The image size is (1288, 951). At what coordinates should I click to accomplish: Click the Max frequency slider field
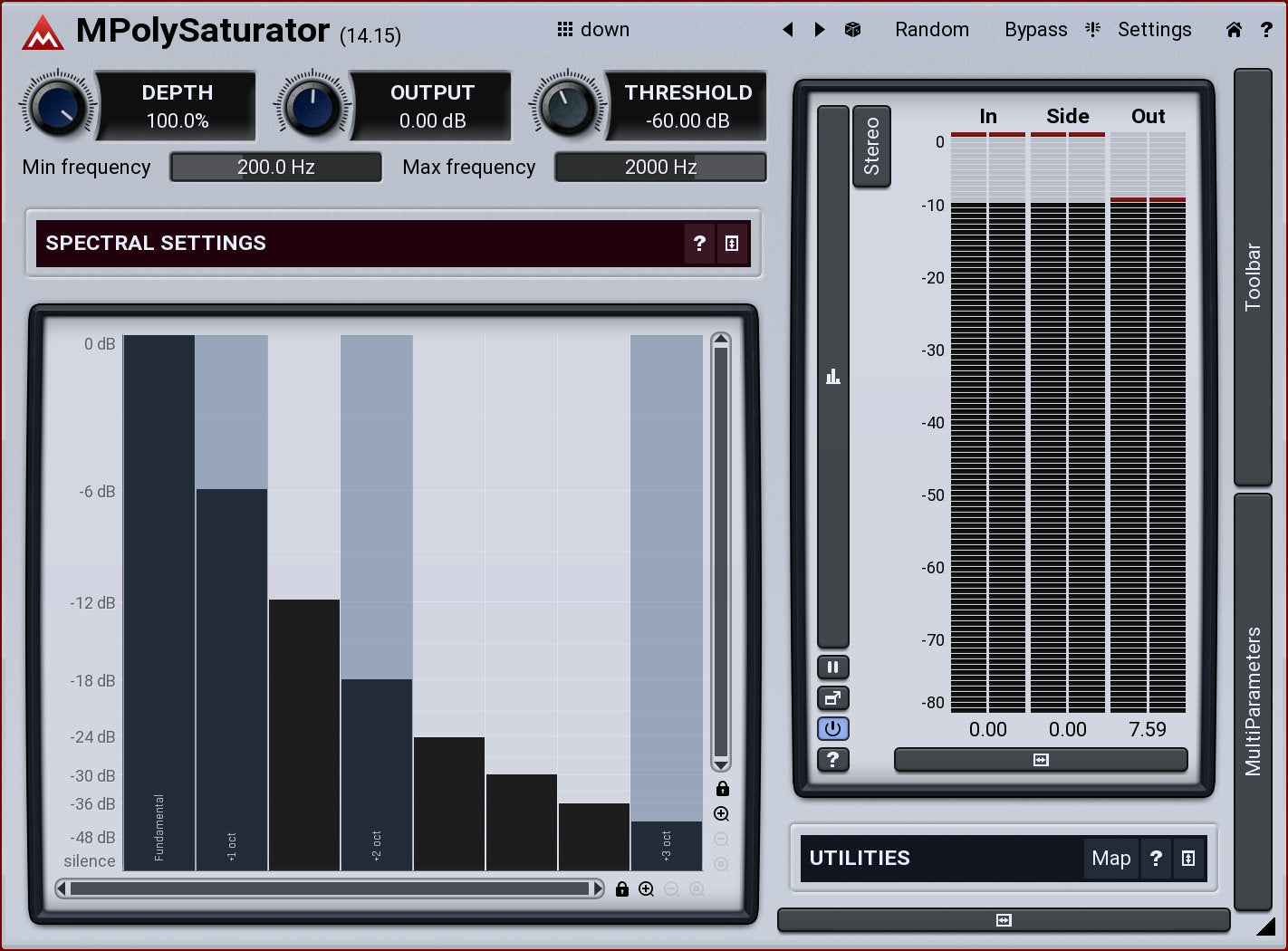click(x=660, y=168)
